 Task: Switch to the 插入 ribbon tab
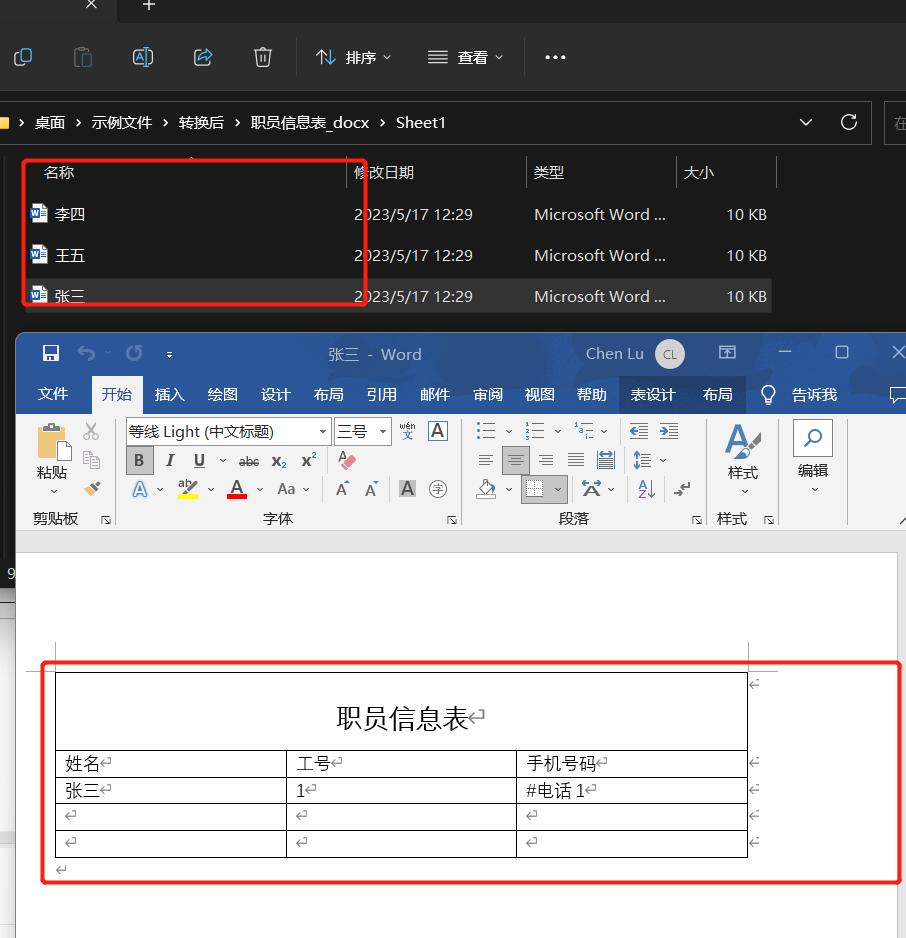[169, 394]
